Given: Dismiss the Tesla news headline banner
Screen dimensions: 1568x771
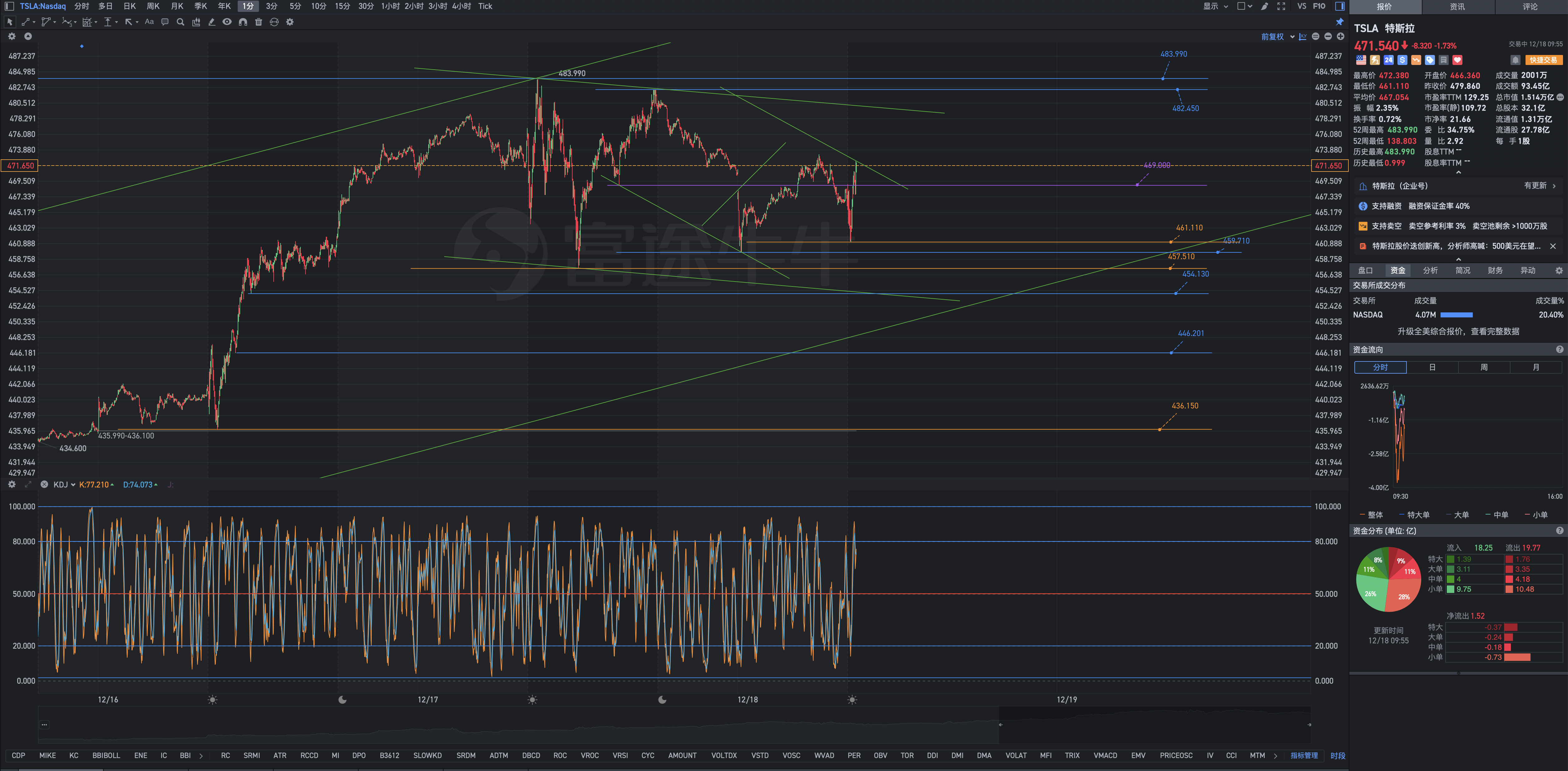Looking at the screenshot, I should (x=1553, y=246).
